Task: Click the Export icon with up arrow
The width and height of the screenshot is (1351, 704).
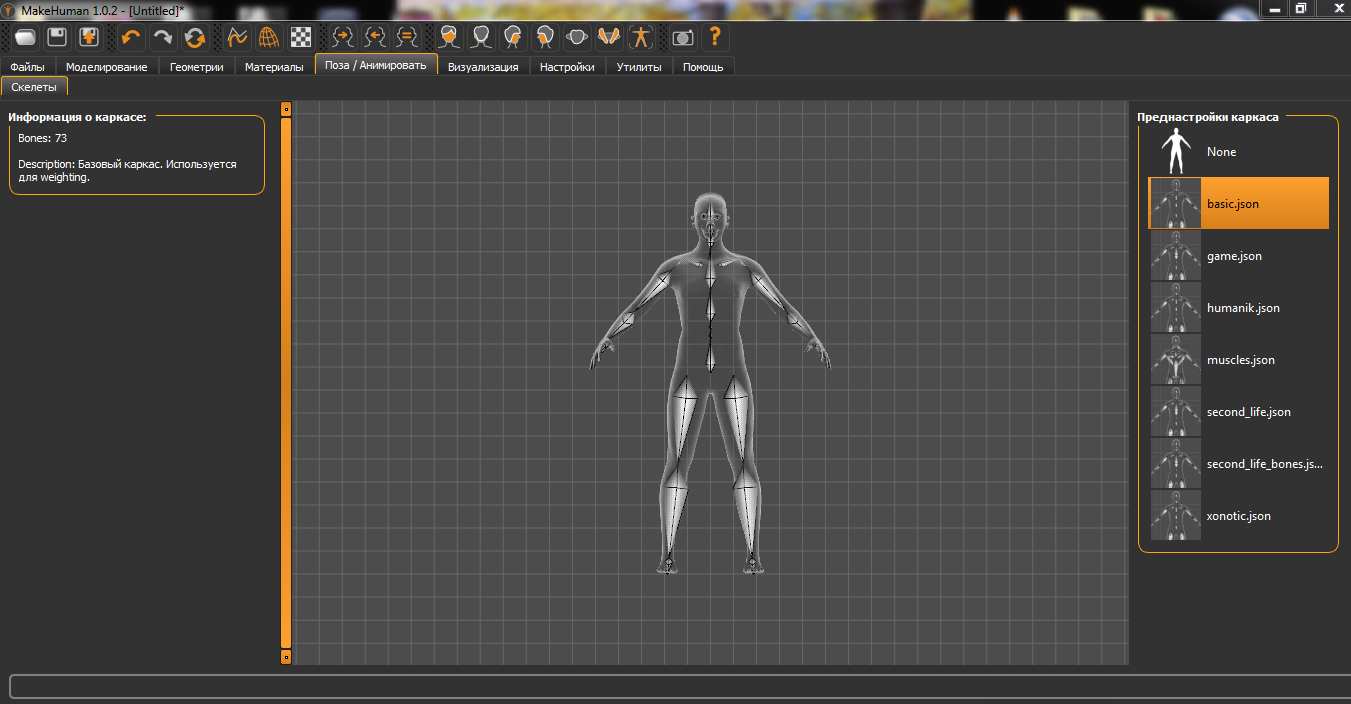Action: [x=90, y=38]
